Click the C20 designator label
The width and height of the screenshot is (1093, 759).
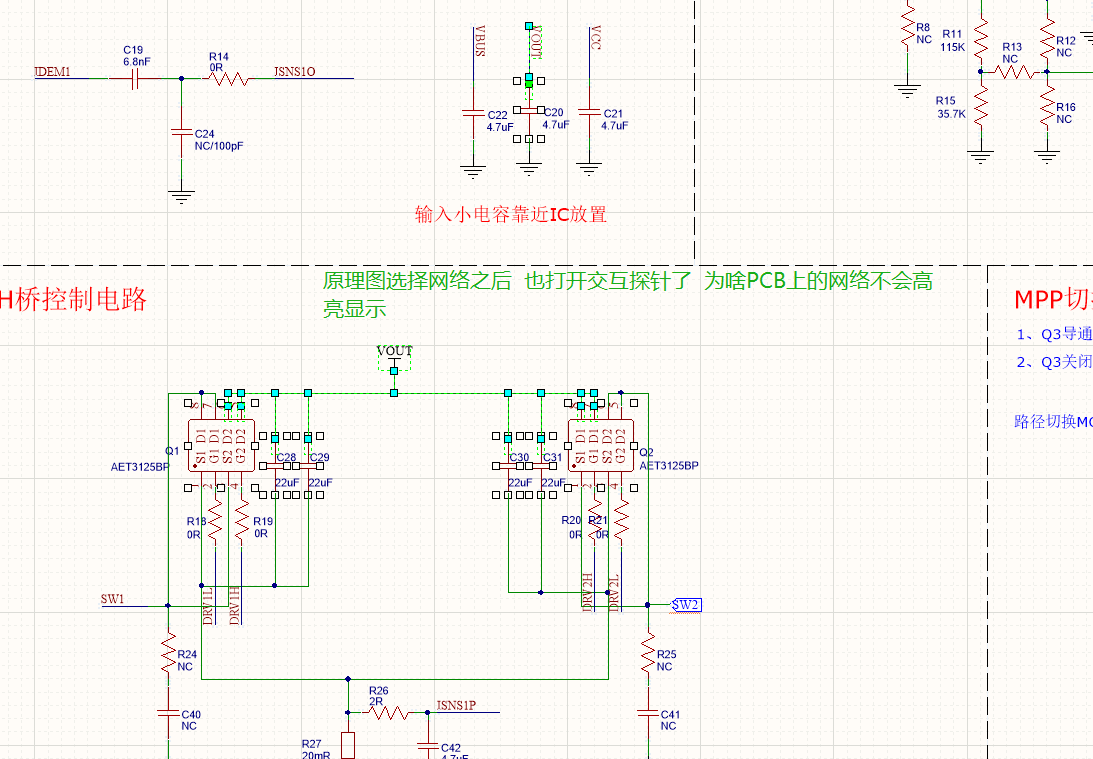point(554,112)
